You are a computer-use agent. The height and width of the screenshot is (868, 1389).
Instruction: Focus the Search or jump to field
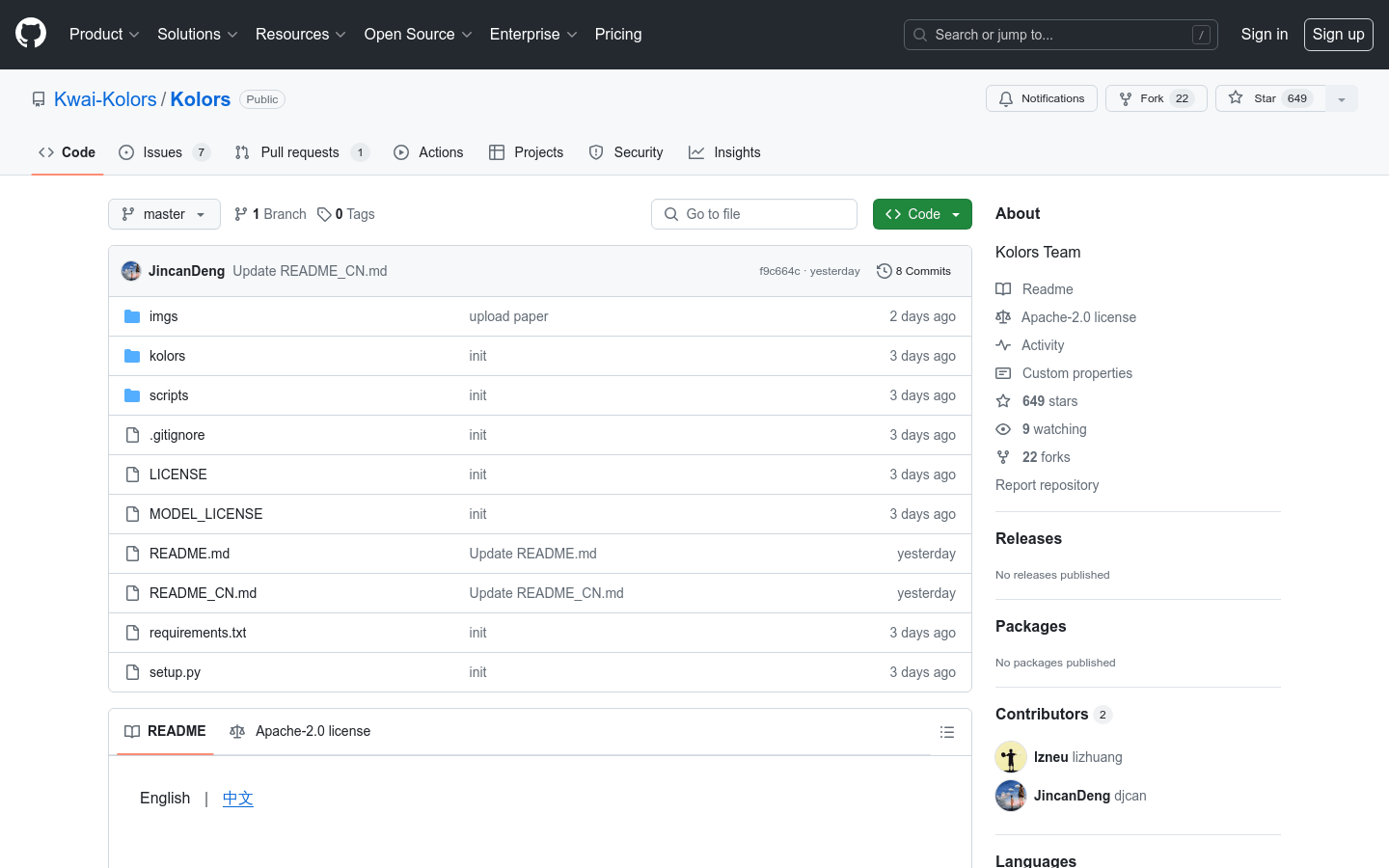(x=1061, y=35)
